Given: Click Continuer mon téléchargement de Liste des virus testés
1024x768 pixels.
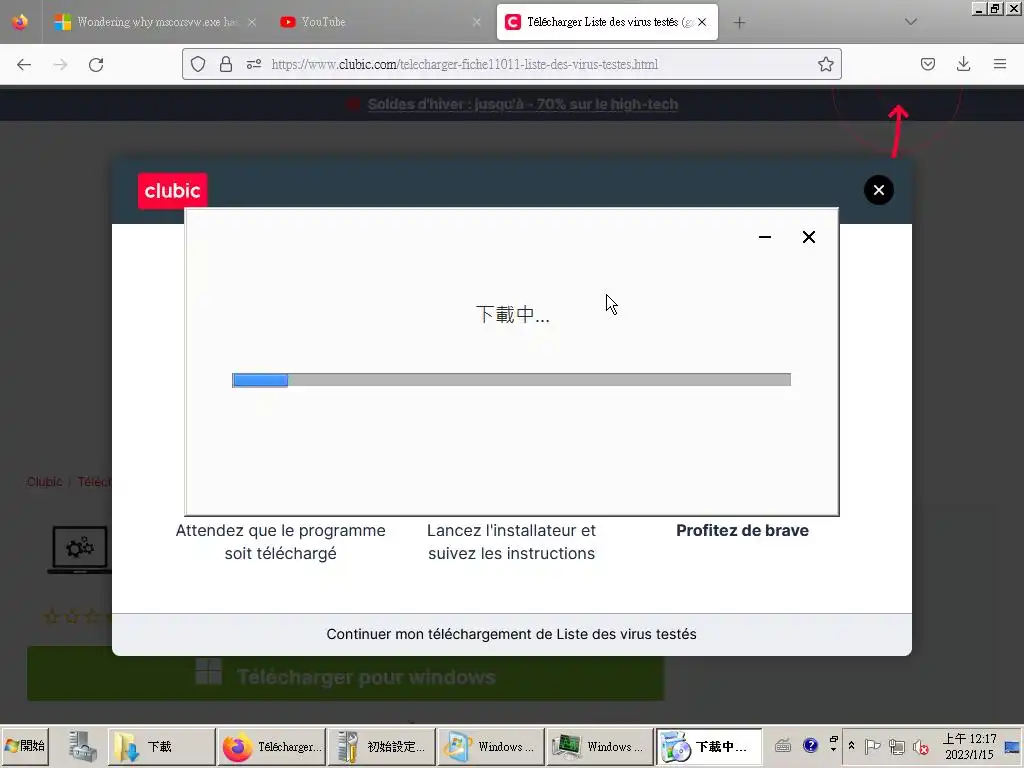Looking at the screenshot, I should (511, 634).
